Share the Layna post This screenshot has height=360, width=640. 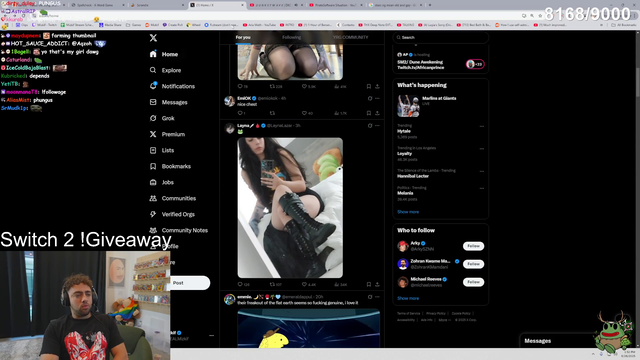(378, 284)
